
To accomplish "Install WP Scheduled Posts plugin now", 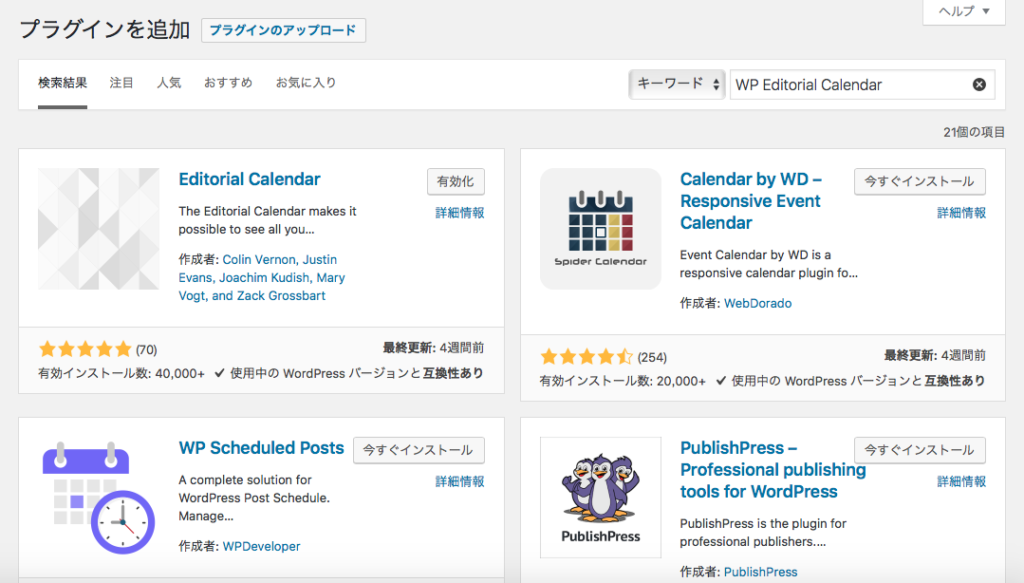I will (x=419, y=450).
